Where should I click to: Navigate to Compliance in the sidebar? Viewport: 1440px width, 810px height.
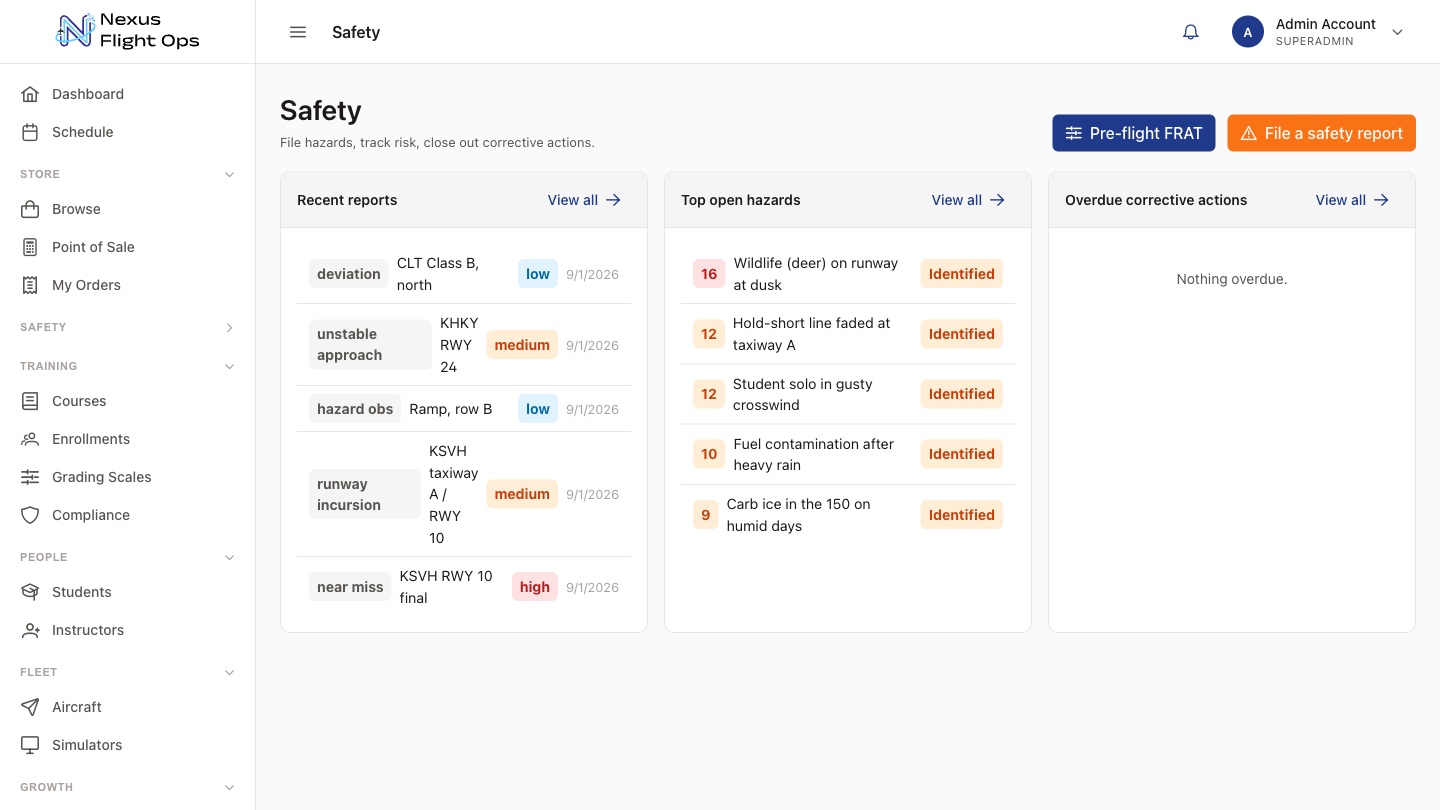coord(128,515)
